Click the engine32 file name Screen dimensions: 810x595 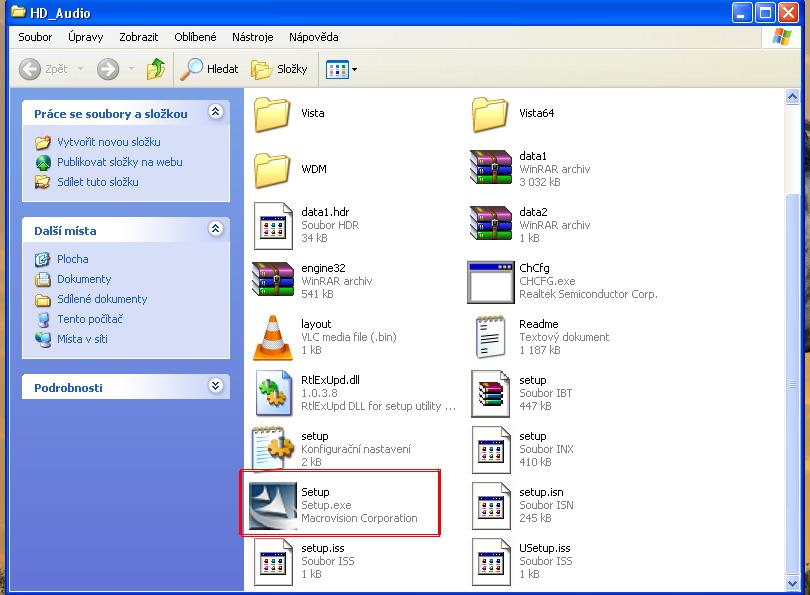[x=323, y=269]
